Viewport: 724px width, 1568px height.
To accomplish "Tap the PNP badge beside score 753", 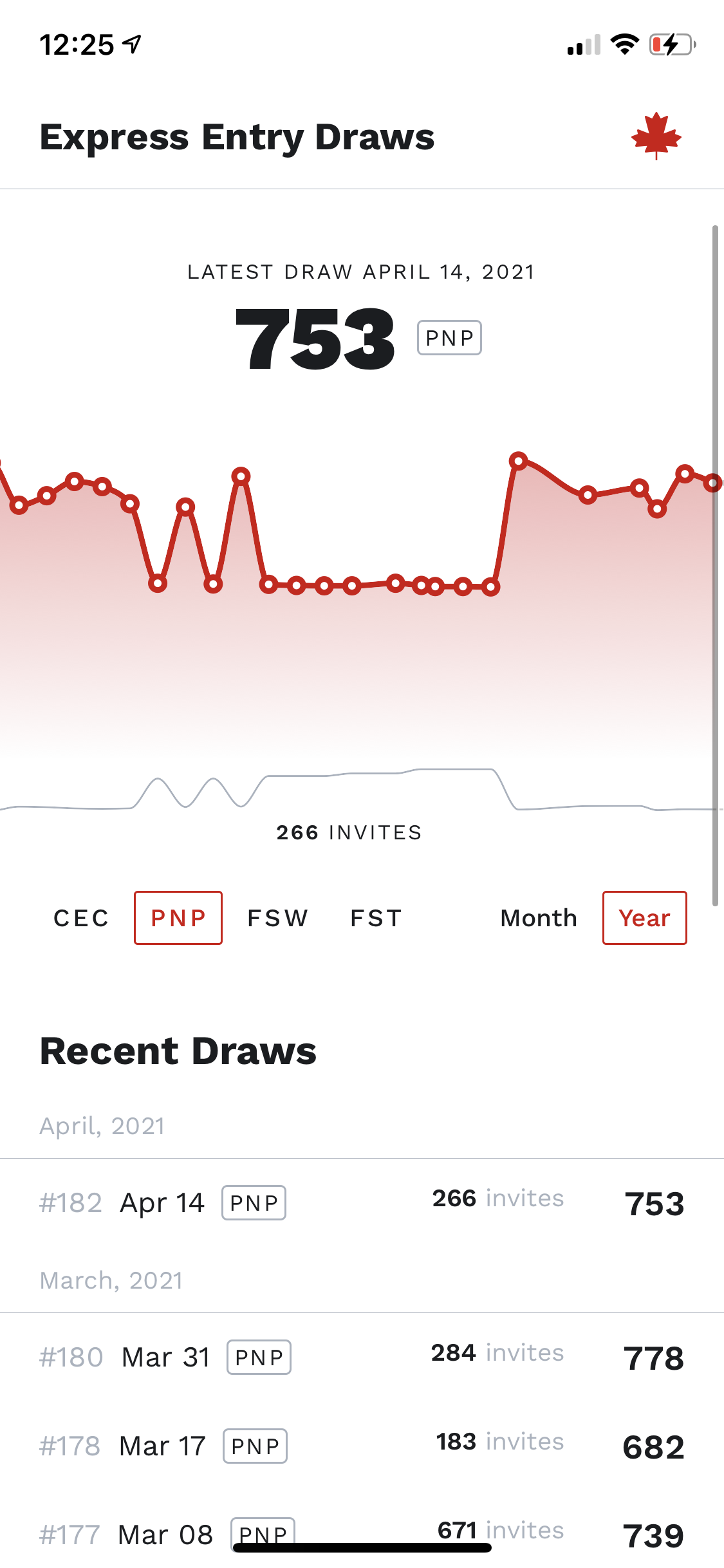I will [x=449, y=338].
